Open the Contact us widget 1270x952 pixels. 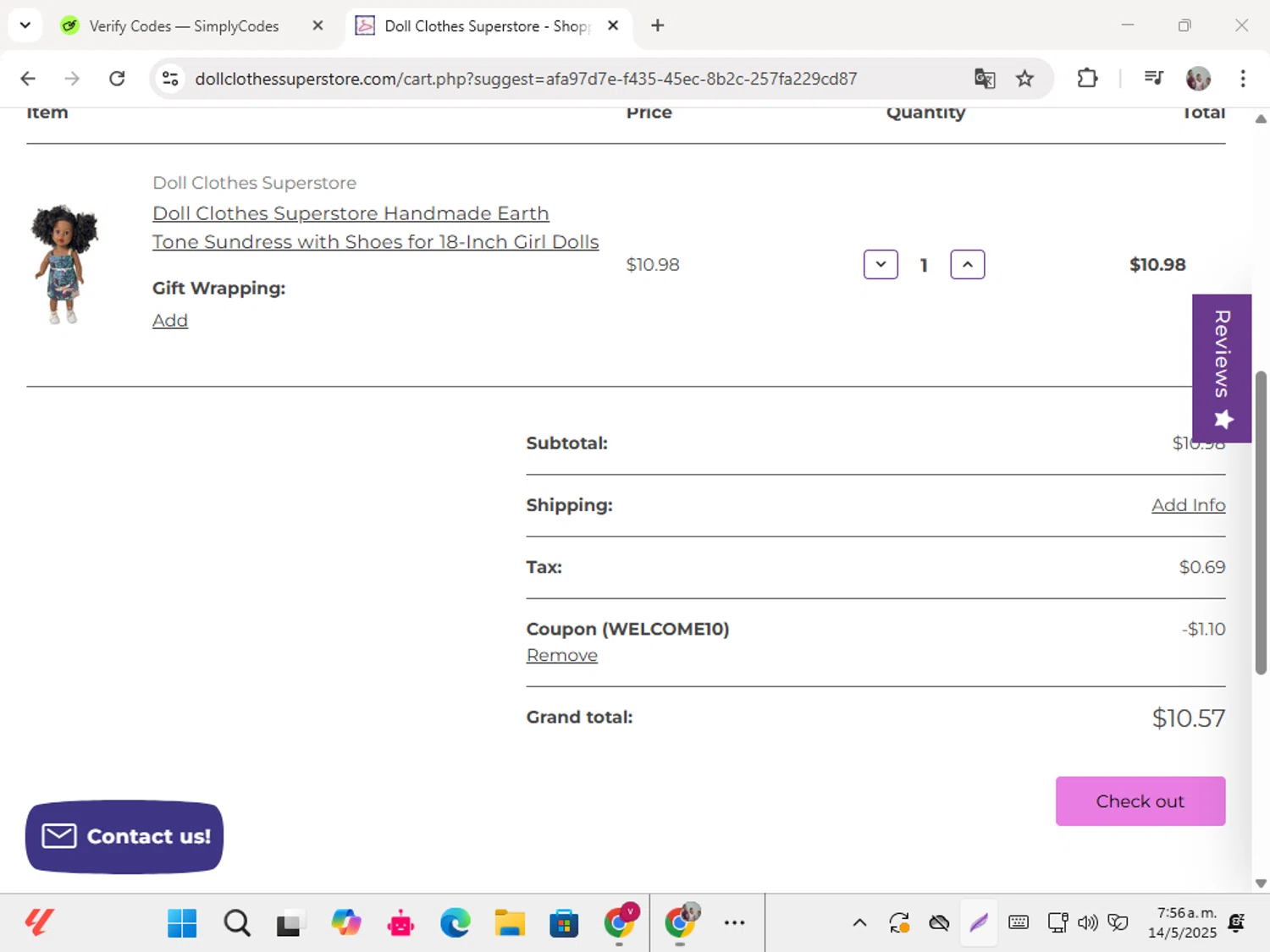124,837
